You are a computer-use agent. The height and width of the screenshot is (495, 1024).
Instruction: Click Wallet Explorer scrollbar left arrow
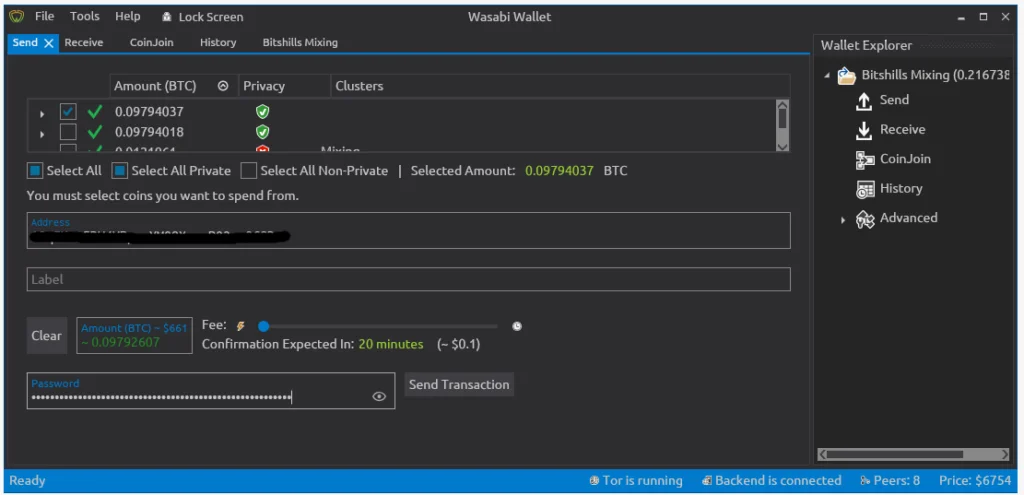(x=823, y=454)
